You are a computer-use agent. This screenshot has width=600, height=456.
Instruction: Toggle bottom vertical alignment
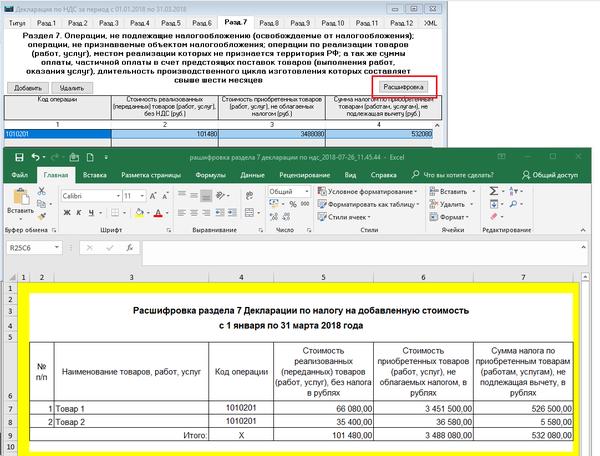point(206,196)
